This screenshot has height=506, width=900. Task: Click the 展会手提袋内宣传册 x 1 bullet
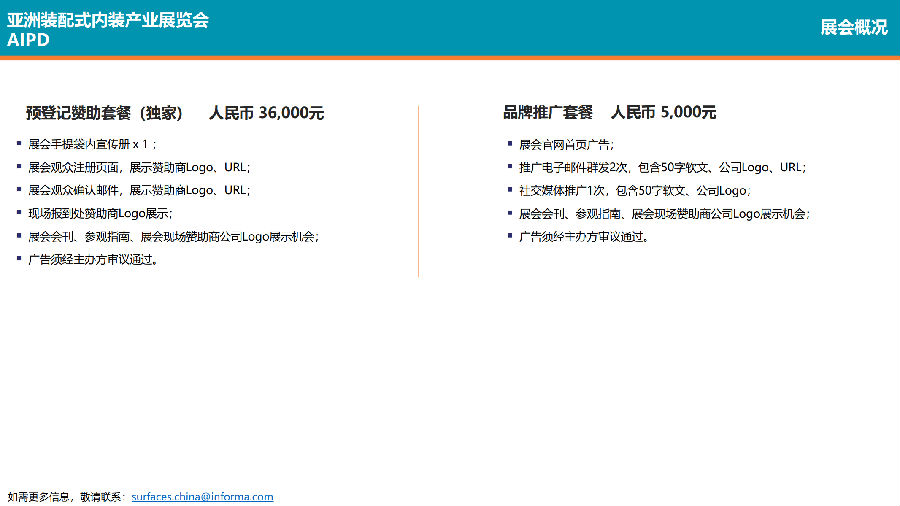pyautogui.click(x=92, y=144)
